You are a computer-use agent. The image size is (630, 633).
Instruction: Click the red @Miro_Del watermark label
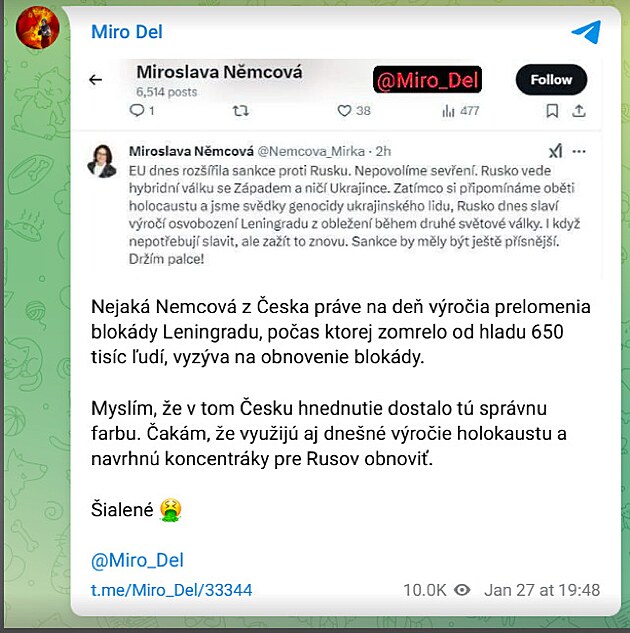(427, 80)
